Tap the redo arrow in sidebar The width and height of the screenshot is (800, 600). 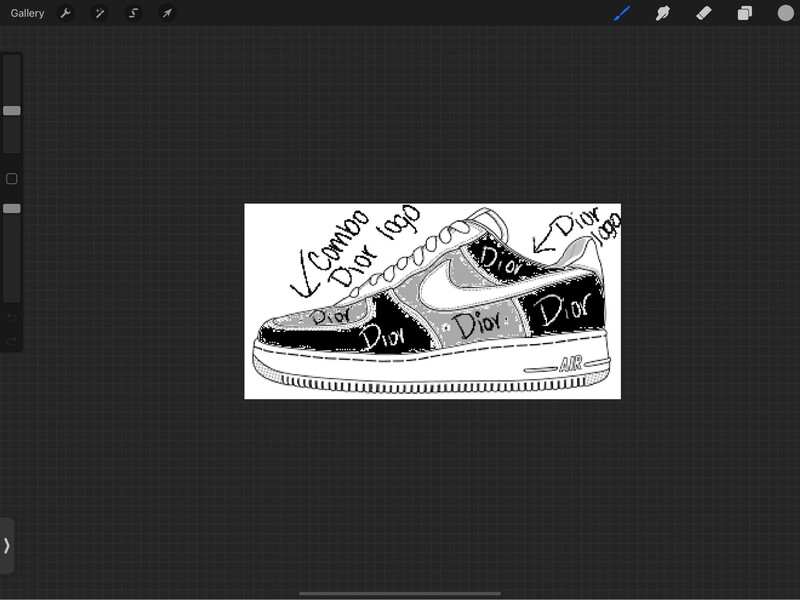click(12, 341)
